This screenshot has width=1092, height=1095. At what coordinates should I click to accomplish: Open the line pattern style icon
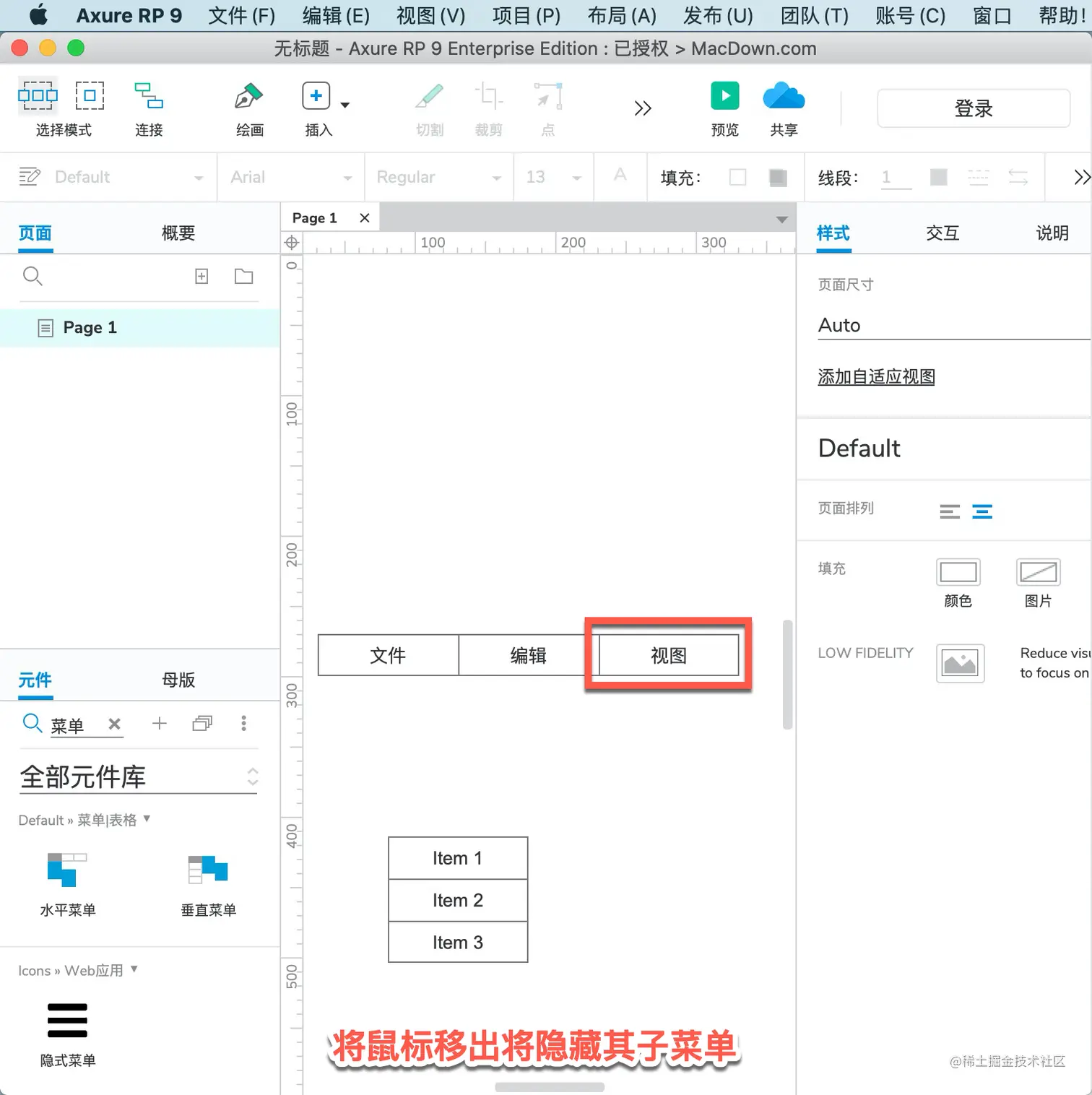pyautogui.click(x=979, y=177)
